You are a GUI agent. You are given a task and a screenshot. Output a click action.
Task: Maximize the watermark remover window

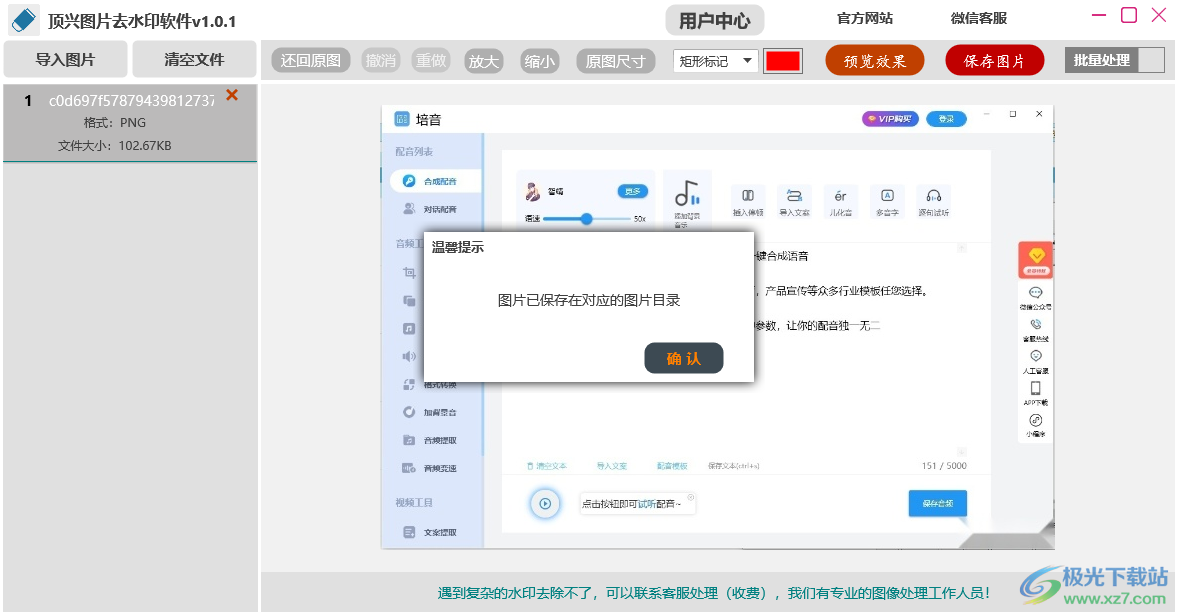1129,15
